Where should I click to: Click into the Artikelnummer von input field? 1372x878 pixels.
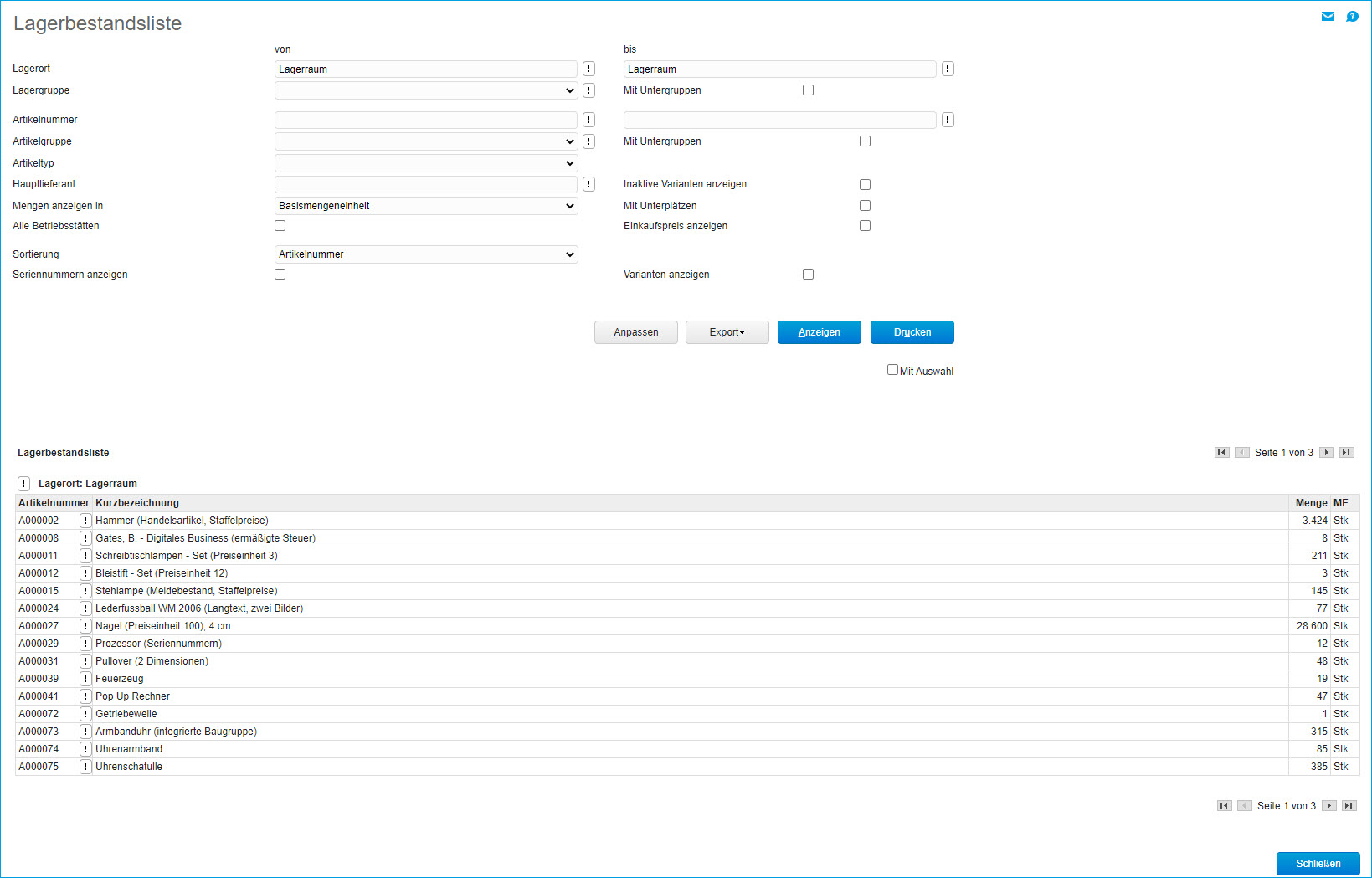tap(425, 120)
